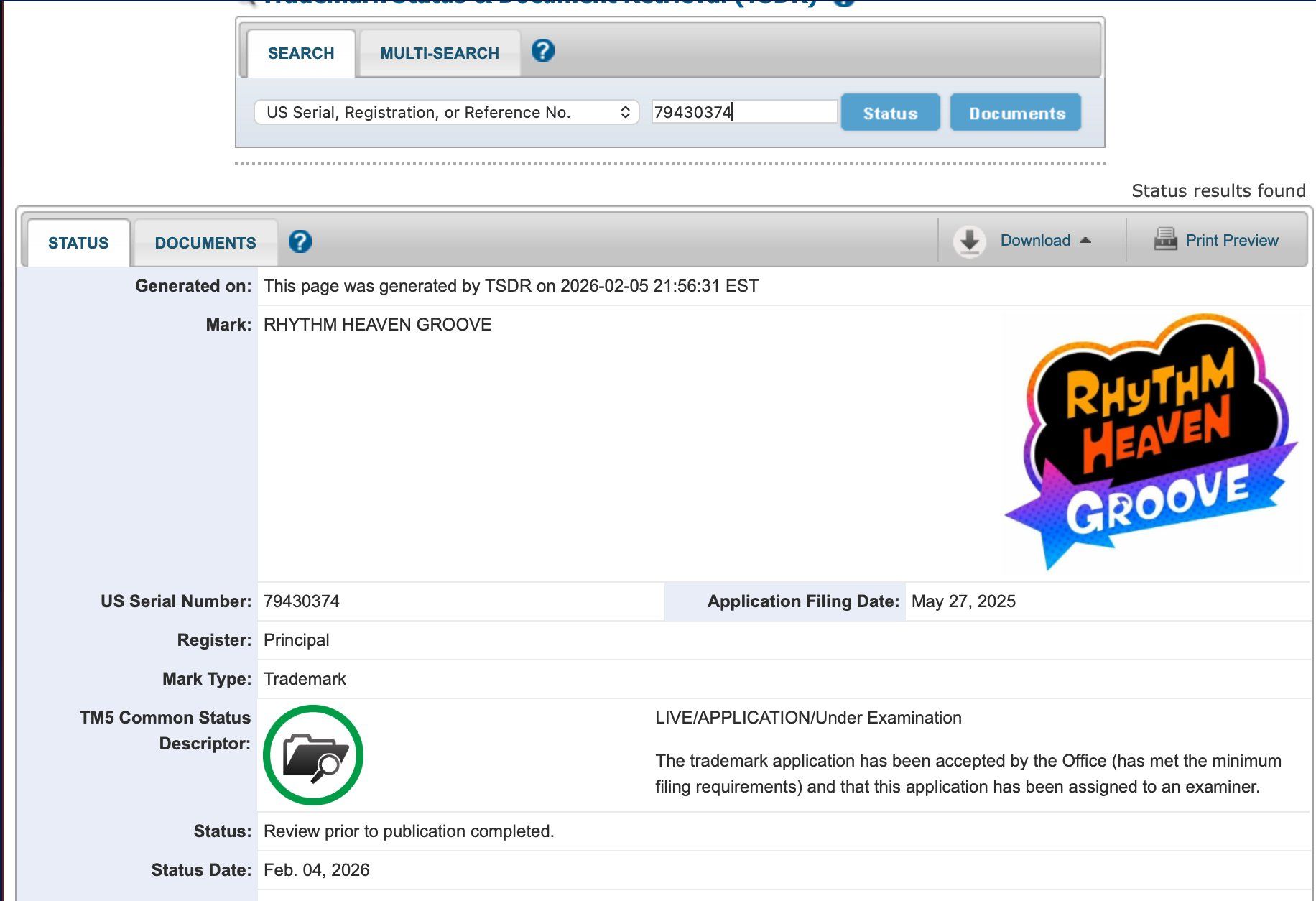Screen dimensions: 1316x901
Task: Open the Print Preview link
Action: 1231,241
